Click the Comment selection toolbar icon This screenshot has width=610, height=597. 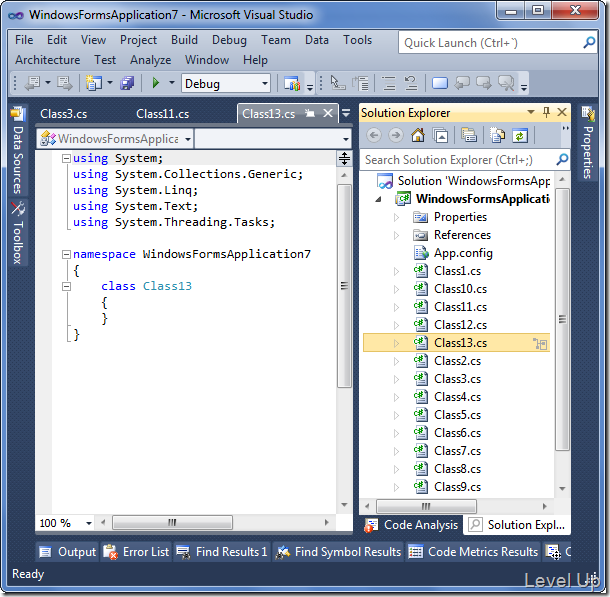pos(389,83)
